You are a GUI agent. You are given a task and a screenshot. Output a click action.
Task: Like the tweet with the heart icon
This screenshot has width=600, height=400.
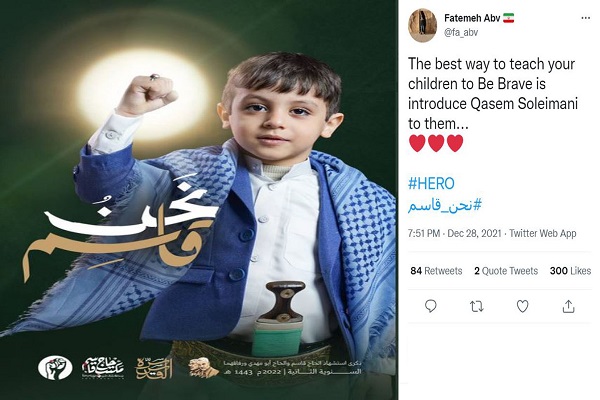pos(522,306)
